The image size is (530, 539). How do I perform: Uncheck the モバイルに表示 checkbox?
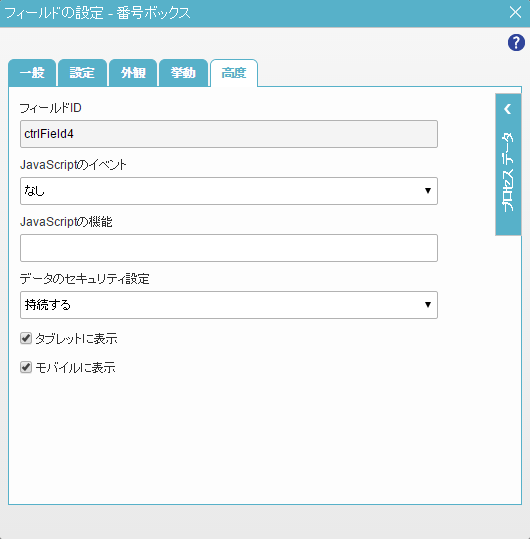[26, 367]
